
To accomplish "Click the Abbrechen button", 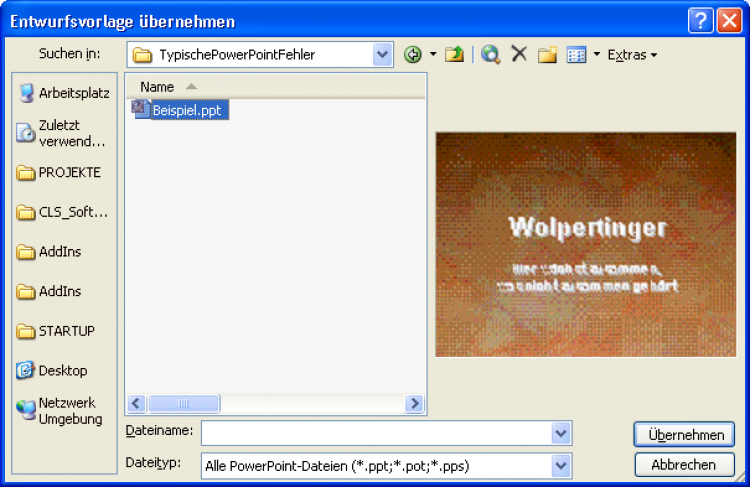I will pyautogui.click(x=685, y=465).
